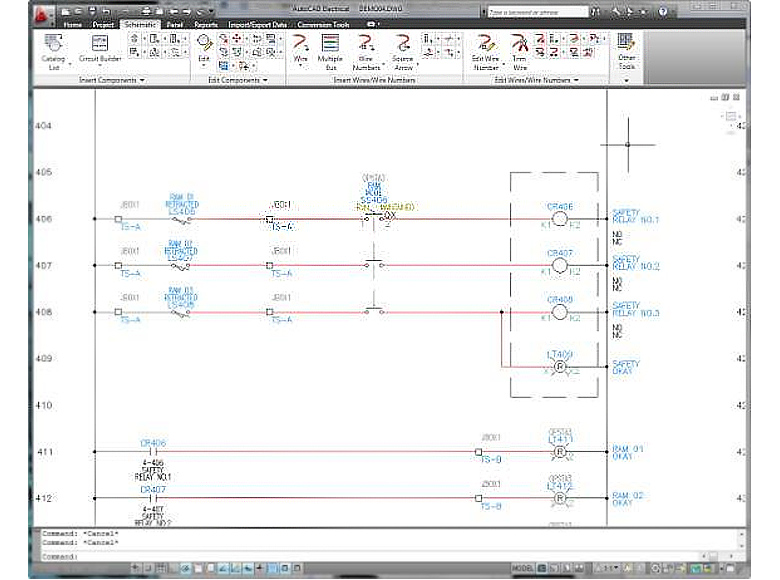This screenshot has width=780, height=580.
Task: Open the dropdown arrow beside Wire Numbers
Action: pos(384,65)
